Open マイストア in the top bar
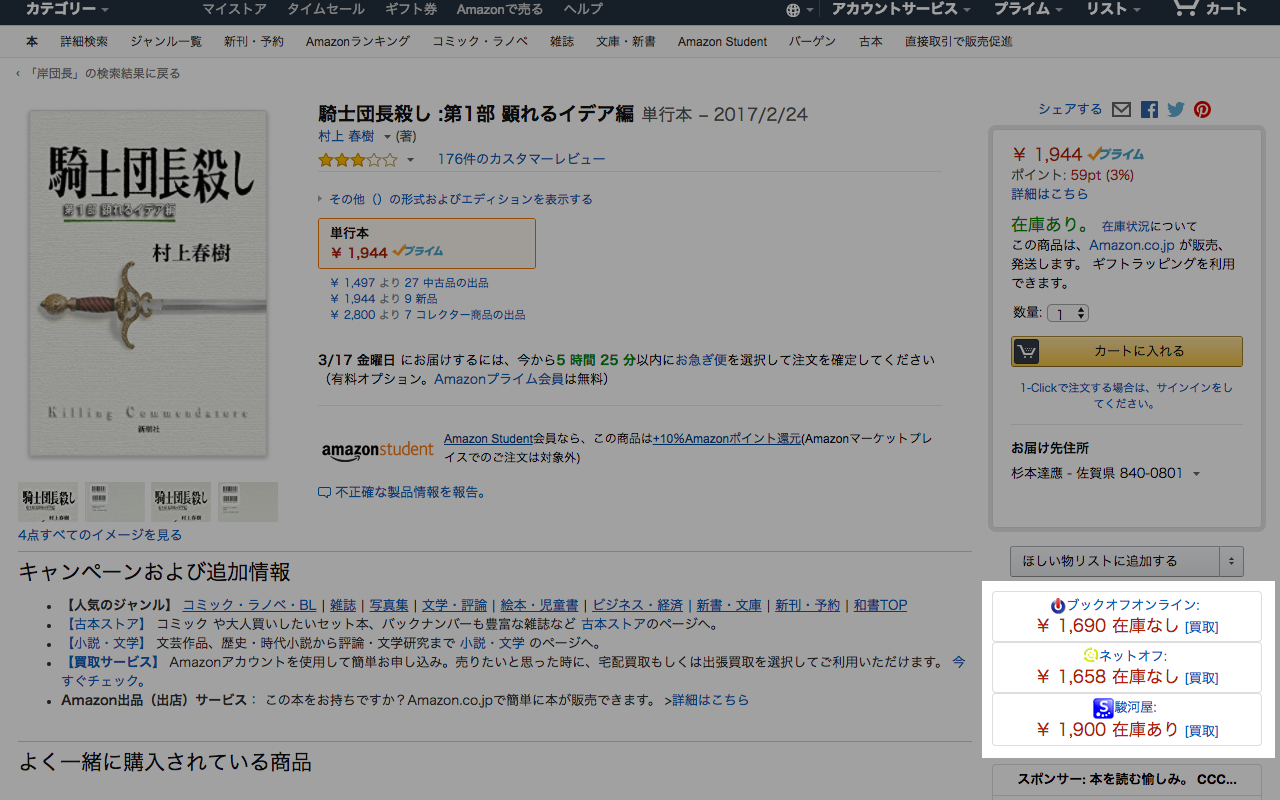This screenshot has width=1280, height=800. (234, 9)
